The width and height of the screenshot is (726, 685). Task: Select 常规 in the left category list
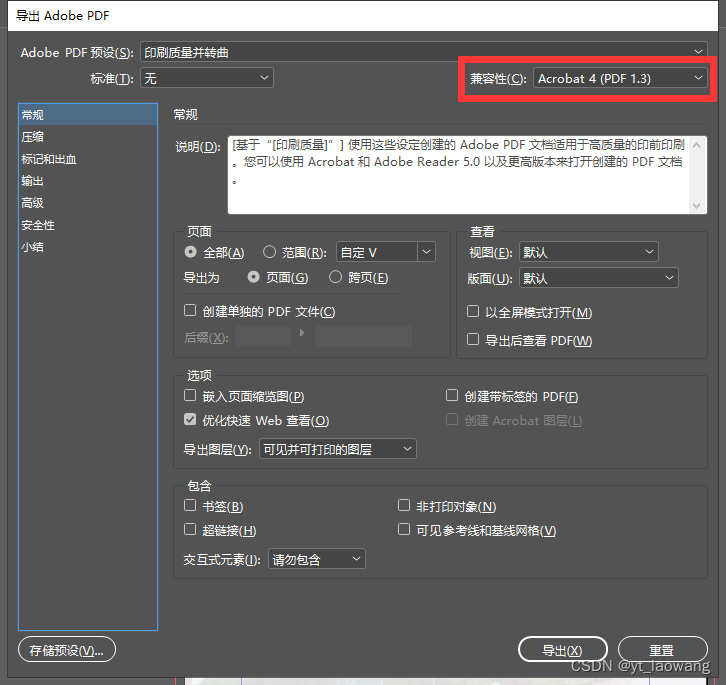coord(88,115)
